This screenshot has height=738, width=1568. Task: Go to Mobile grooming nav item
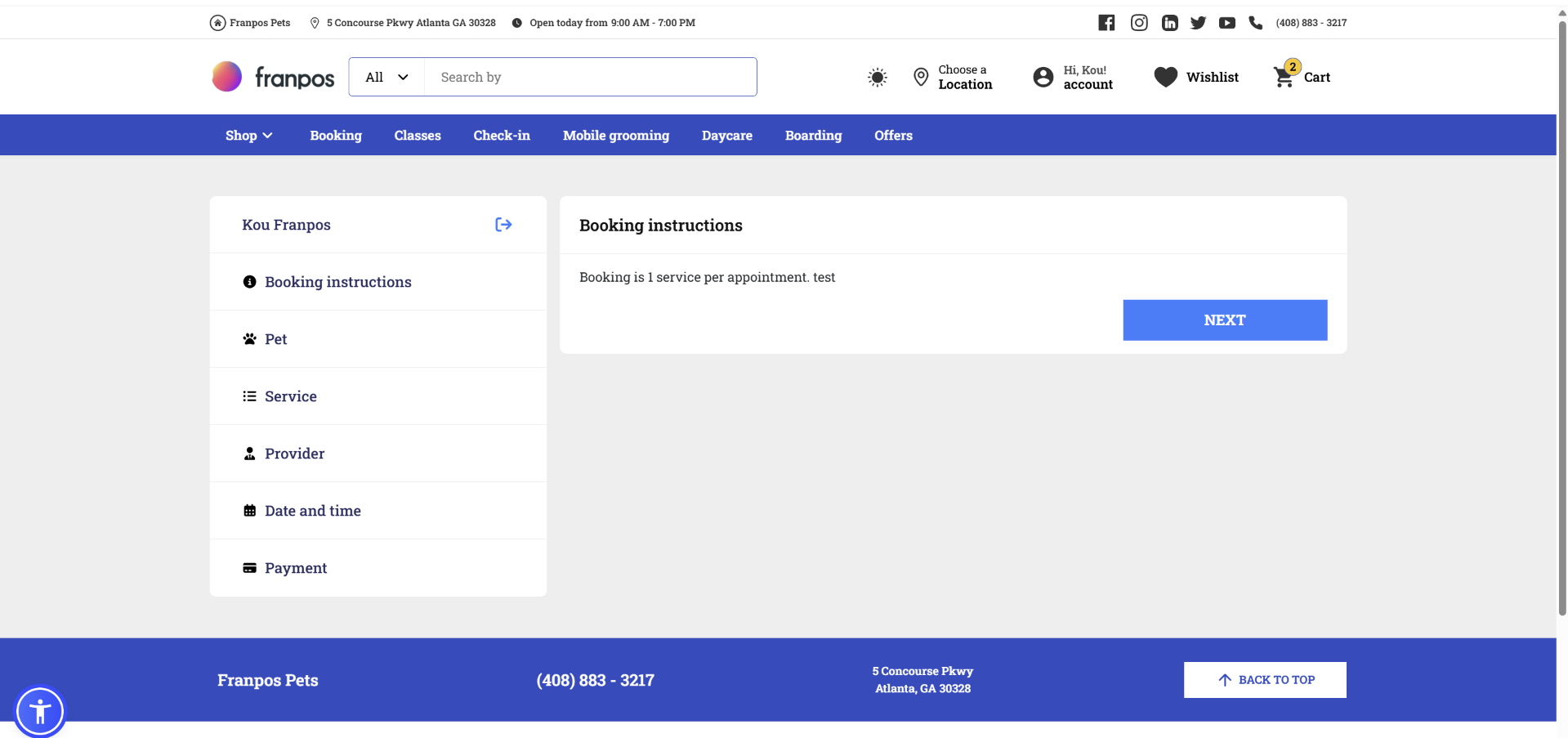(x=615, y=136)
